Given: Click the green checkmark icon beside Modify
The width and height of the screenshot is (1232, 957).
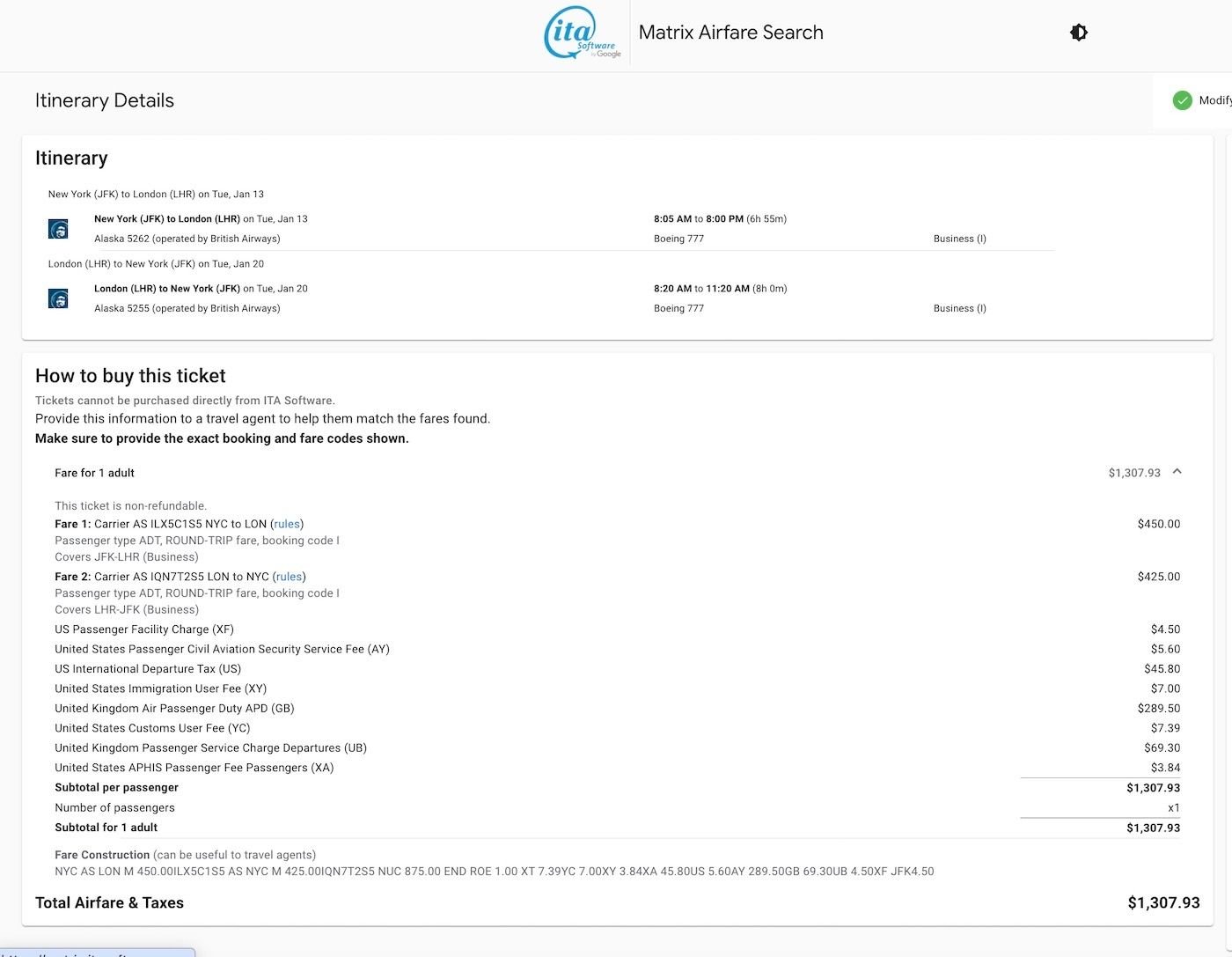Looking at the screenshot, I should [x=1182, y=100].
